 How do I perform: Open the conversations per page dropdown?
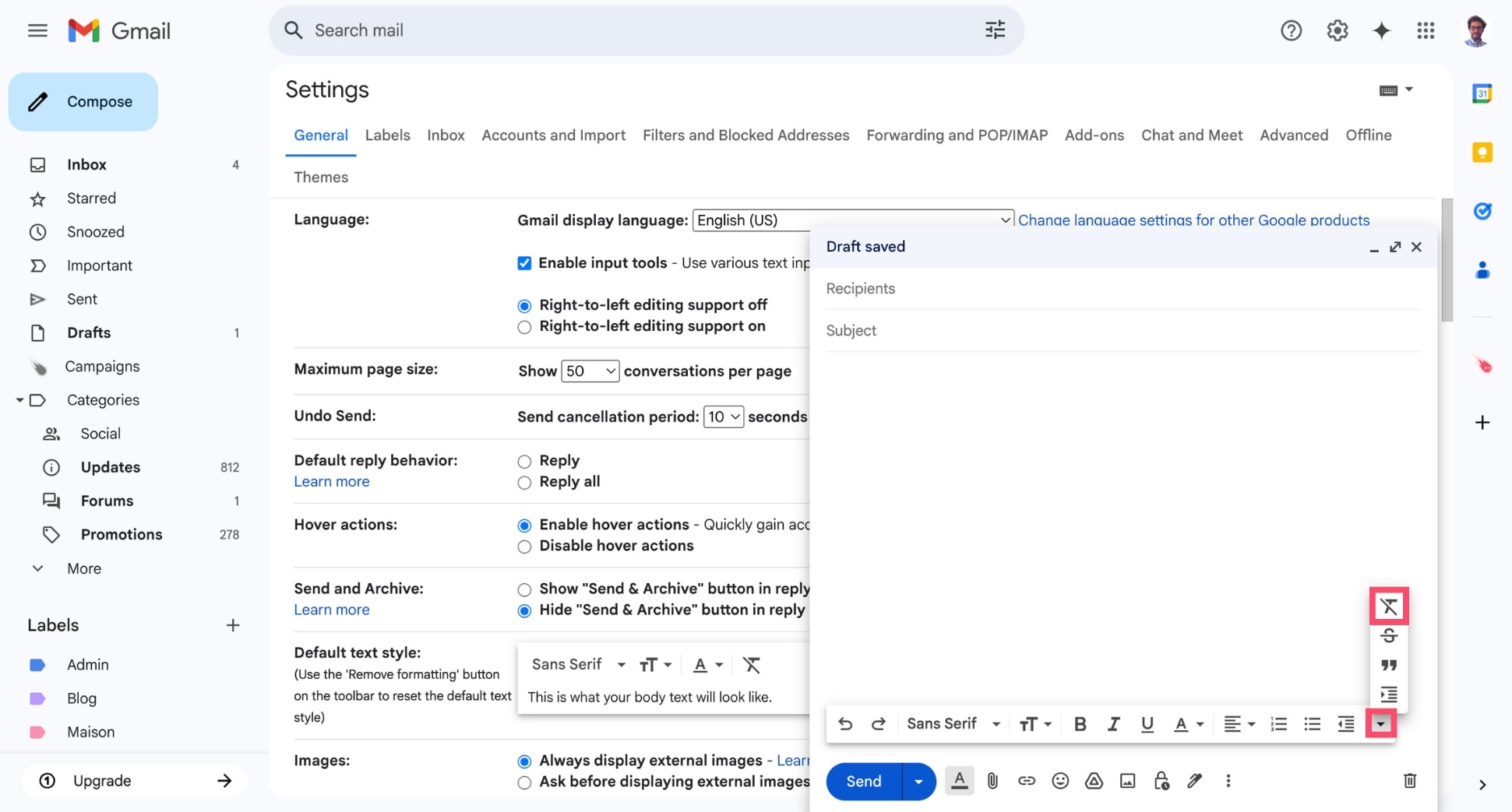[x=590, y=371]
